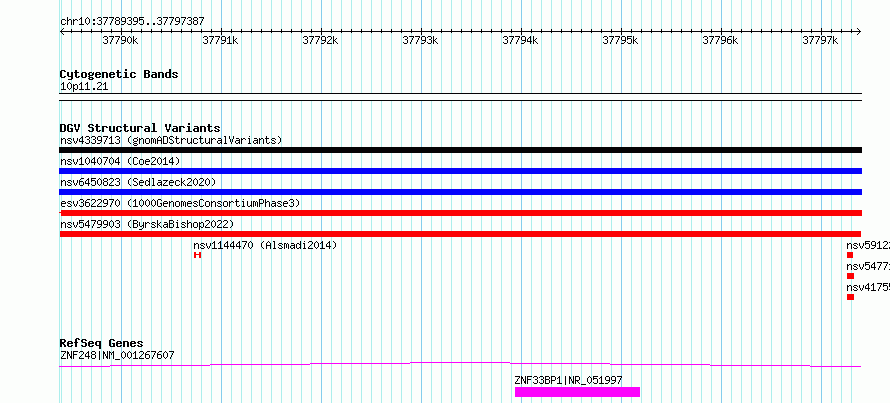Click the ZNF33BP1|NR_051997 gene label
The height and width of the screenshot is (403, 890).
(568, 380)
